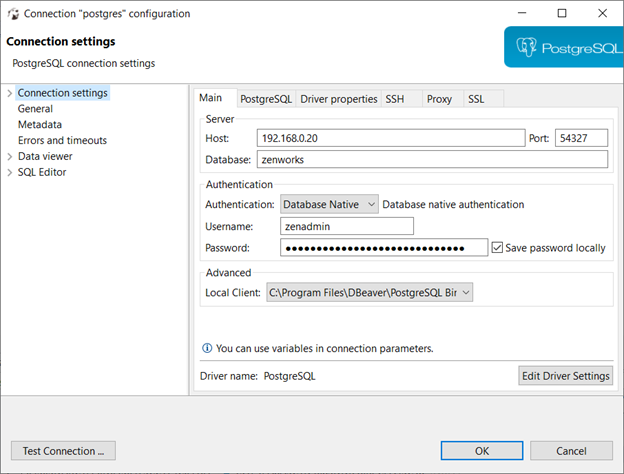Click the DBeaver icon in title bar
624x474 pixels.
click(x=14, y=14)
